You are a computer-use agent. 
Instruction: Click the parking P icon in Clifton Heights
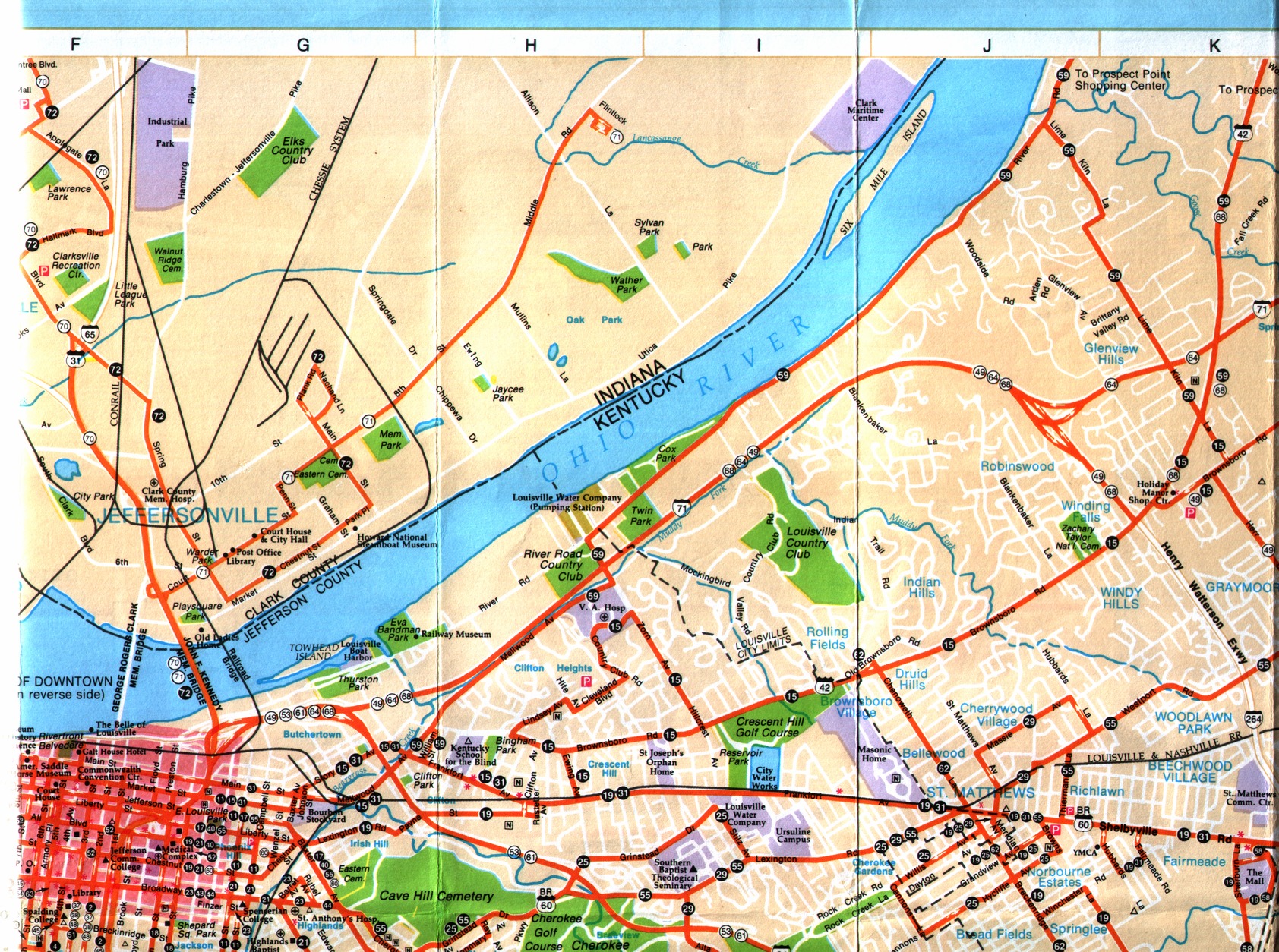586,682
